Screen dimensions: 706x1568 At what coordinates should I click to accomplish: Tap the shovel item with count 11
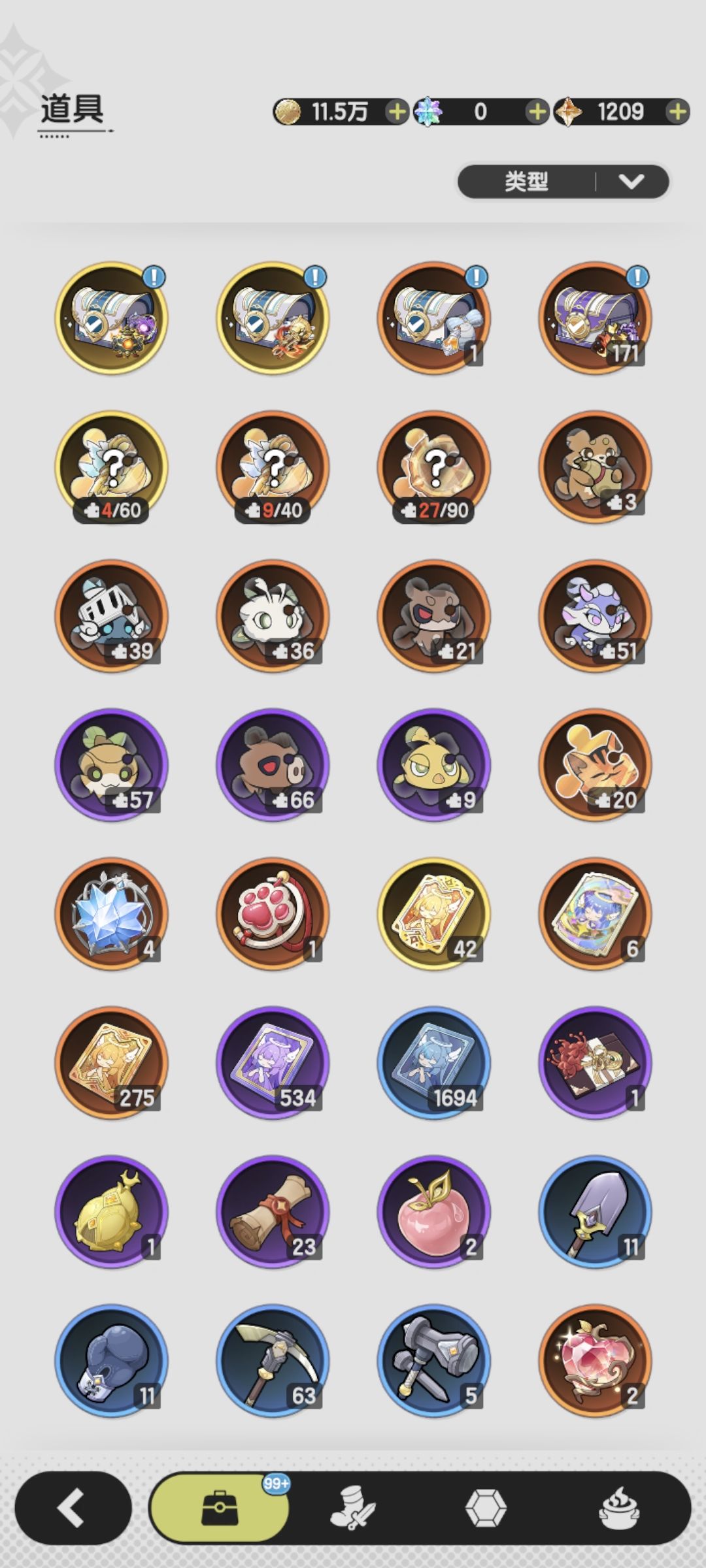[596, 1211]
